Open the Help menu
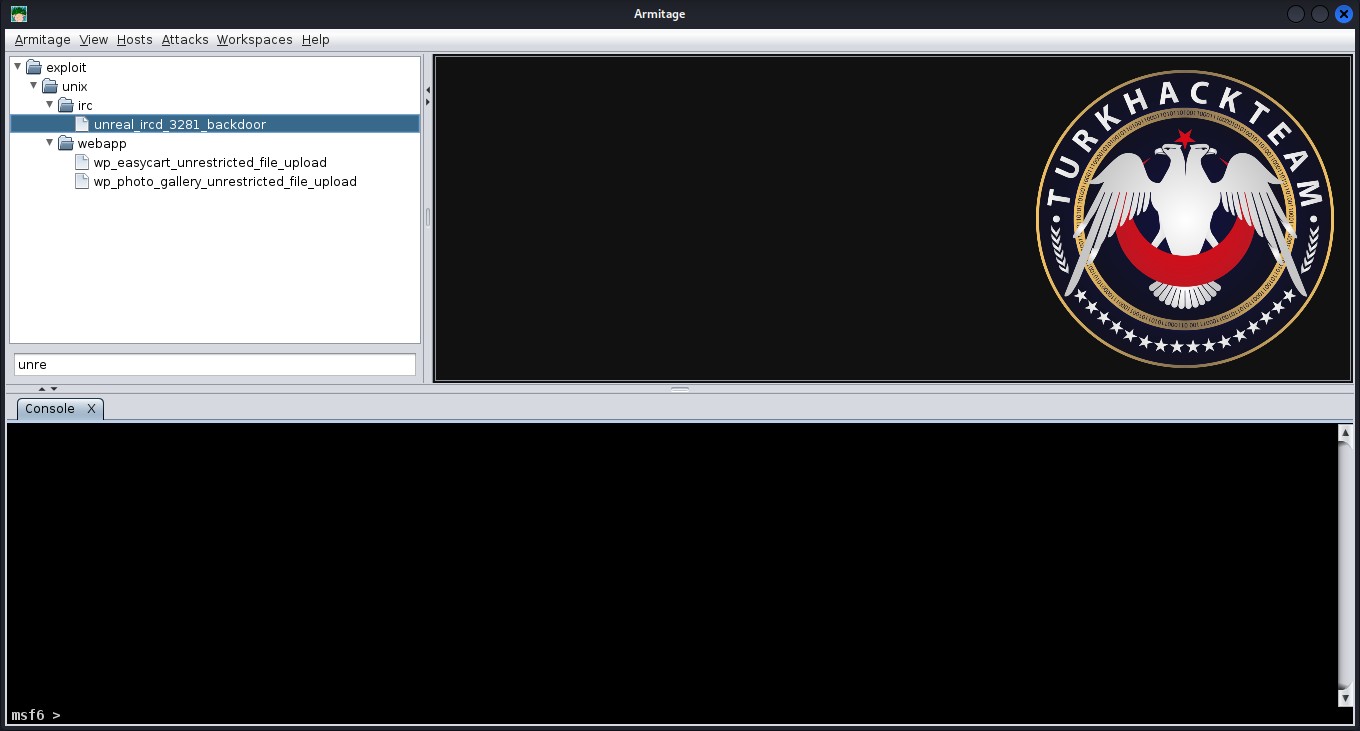1360x731 pixels. (x=315, y=40)
